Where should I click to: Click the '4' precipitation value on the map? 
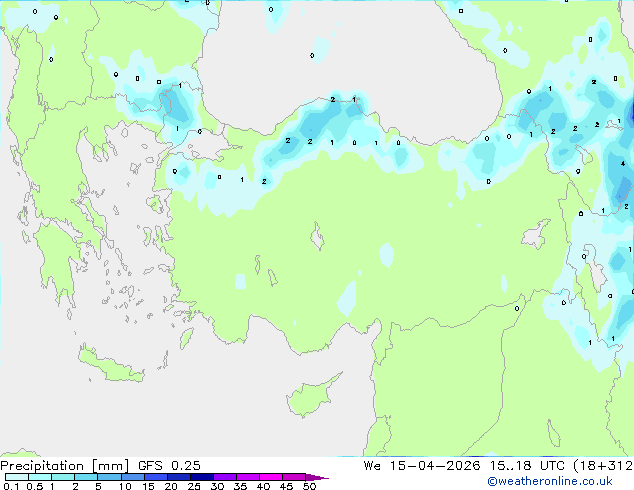(x=623, y=164)
